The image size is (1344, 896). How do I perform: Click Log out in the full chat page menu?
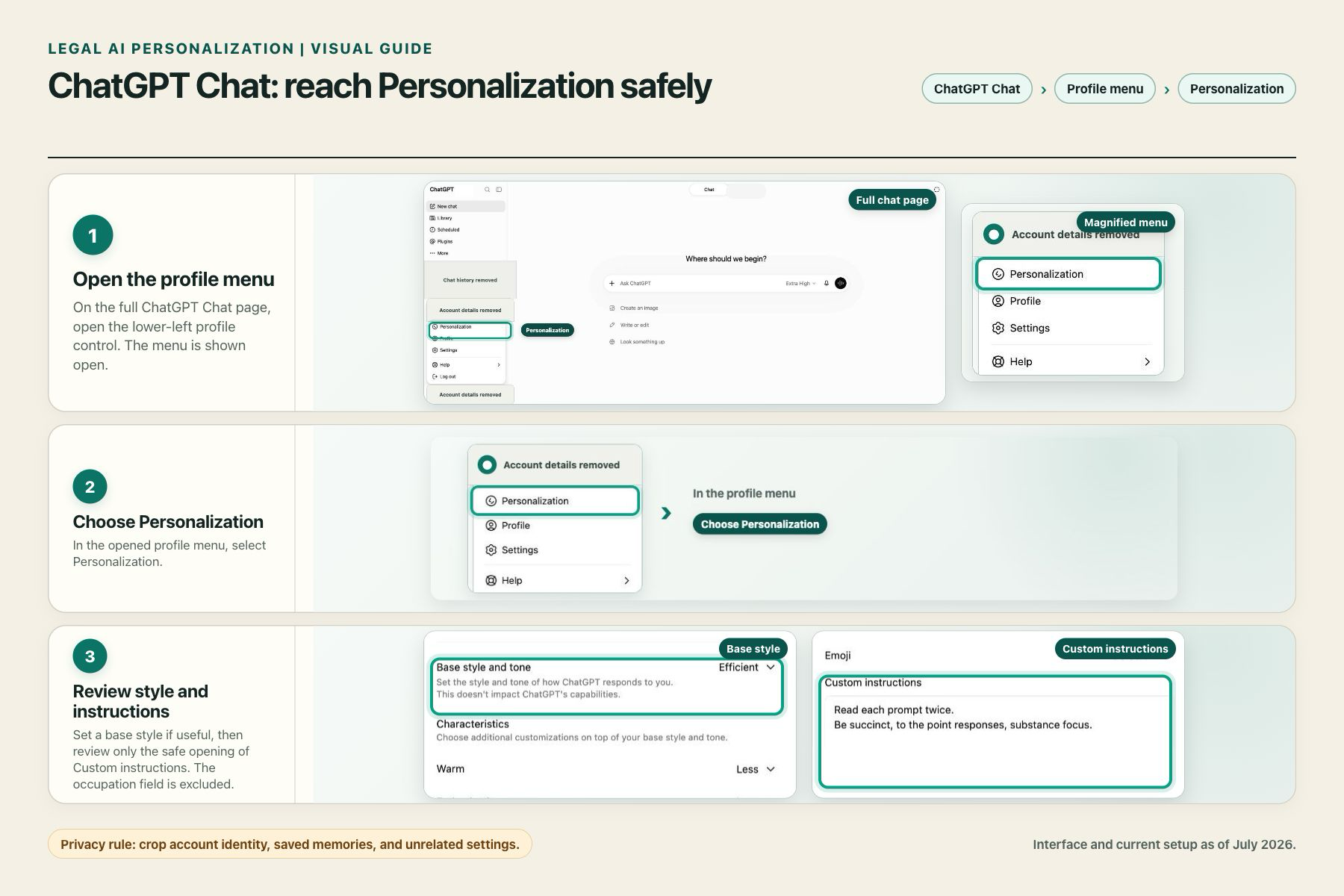point(444,376)
